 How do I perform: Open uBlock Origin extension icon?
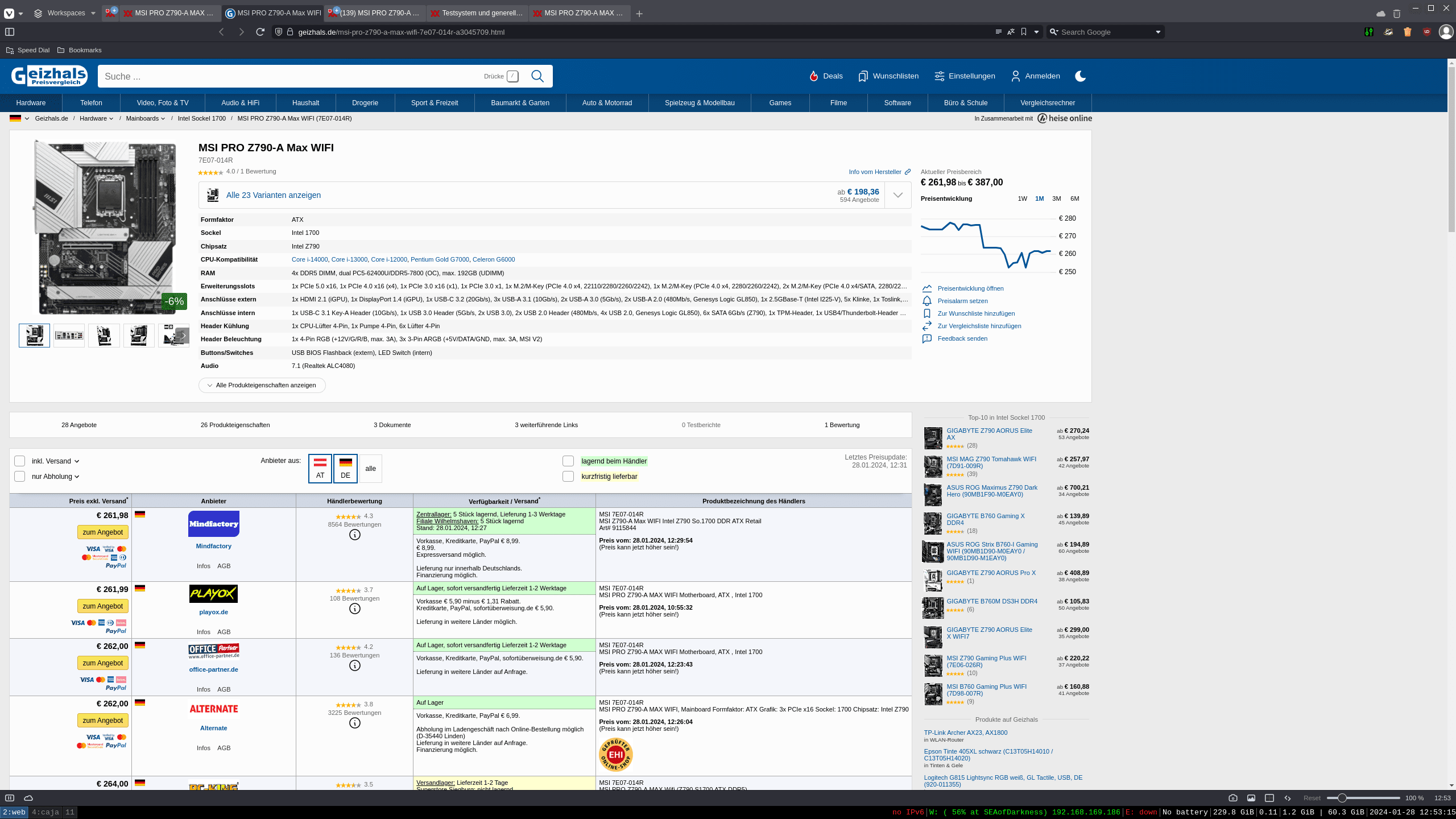point(1426,32)
